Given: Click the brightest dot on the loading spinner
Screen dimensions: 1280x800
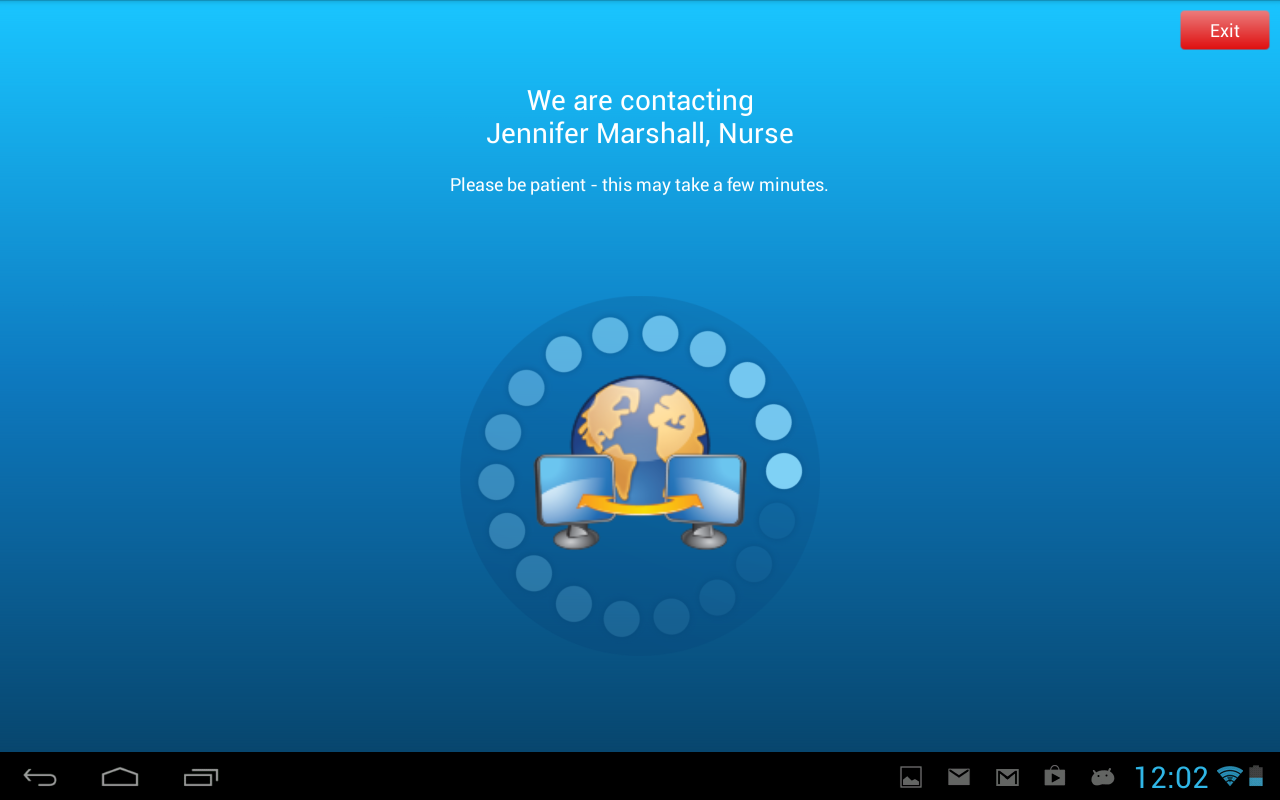Looking at the screenshot, I should click(x=784, y=471).
